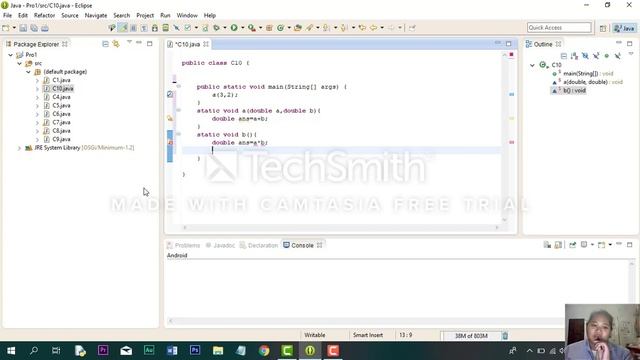The height and width of the screenshot is (360, 640).
Task: Open the Source menu
Action: [x=70, y=16]
